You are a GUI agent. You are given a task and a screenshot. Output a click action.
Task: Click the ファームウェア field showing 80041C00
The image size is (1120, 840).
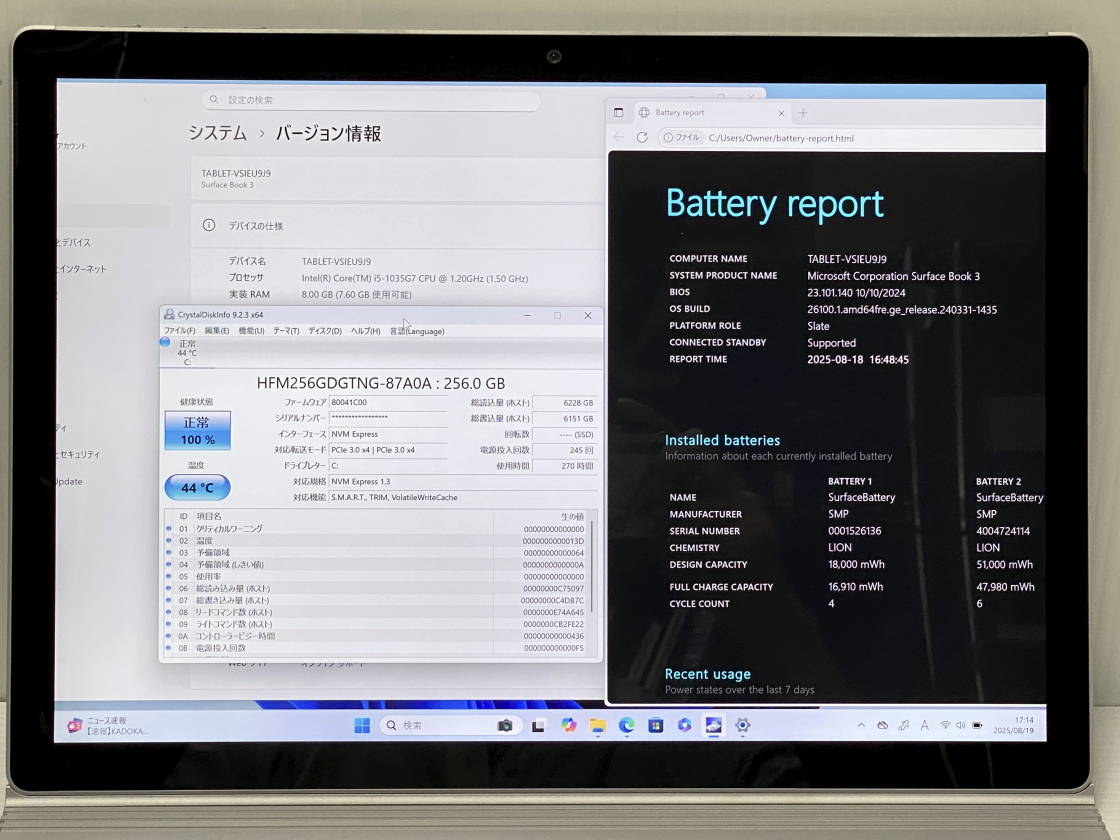[x=388, y=403]
